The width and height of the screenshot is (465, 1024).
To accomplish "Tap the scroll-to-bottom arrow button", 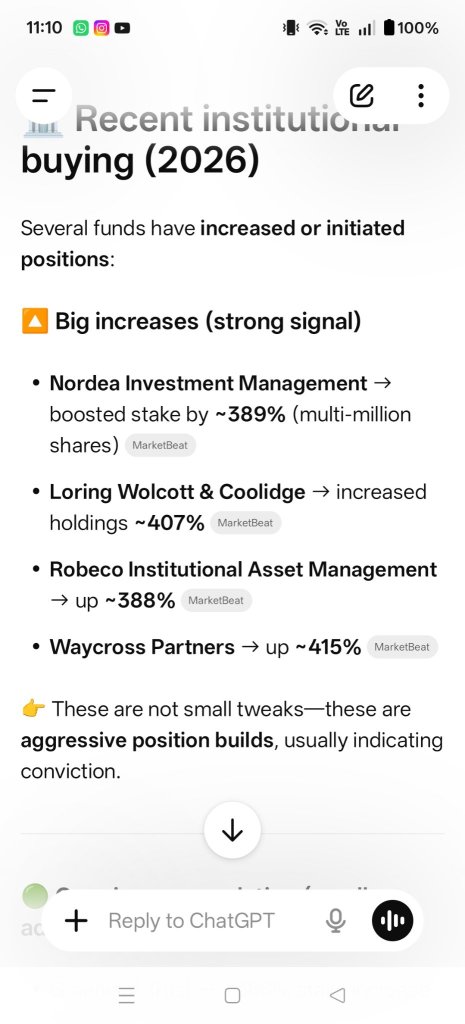I will [x=232, y=831].
